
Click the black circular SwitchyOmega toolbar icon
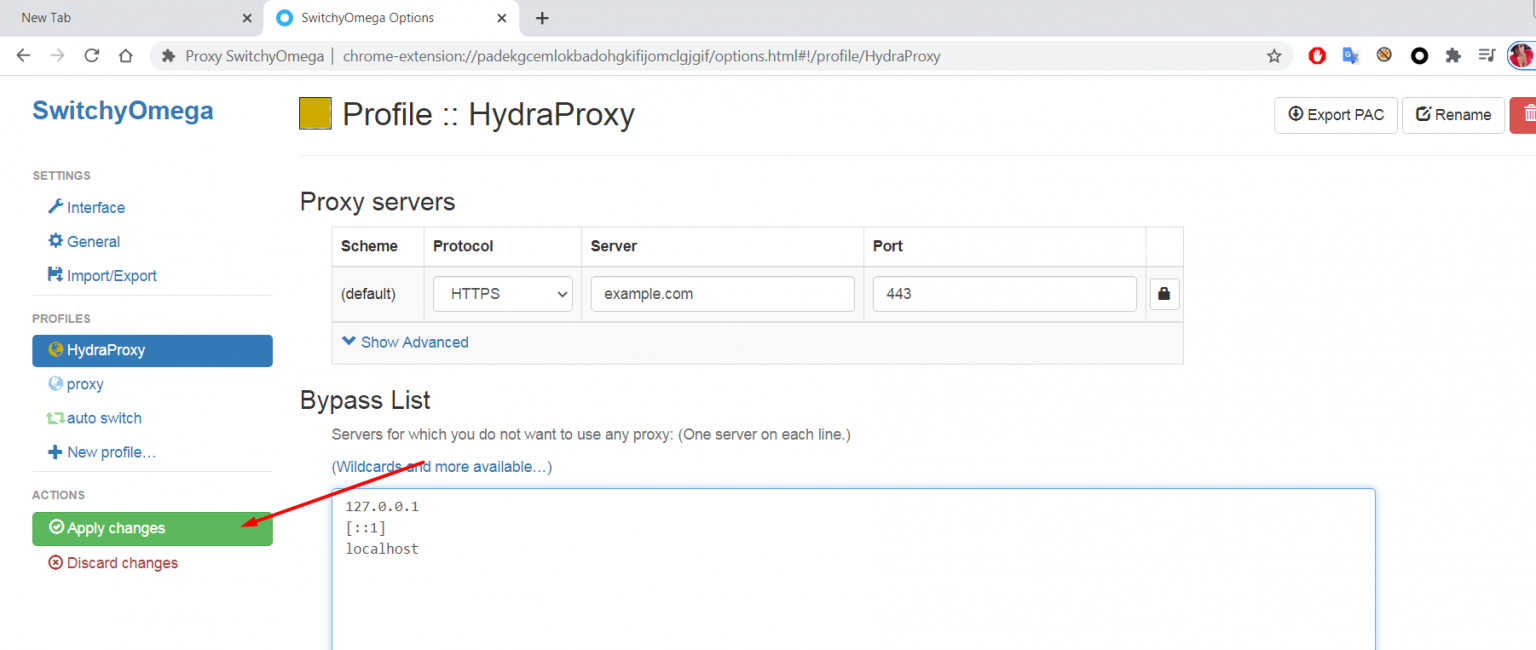[x=1419, y=56]
